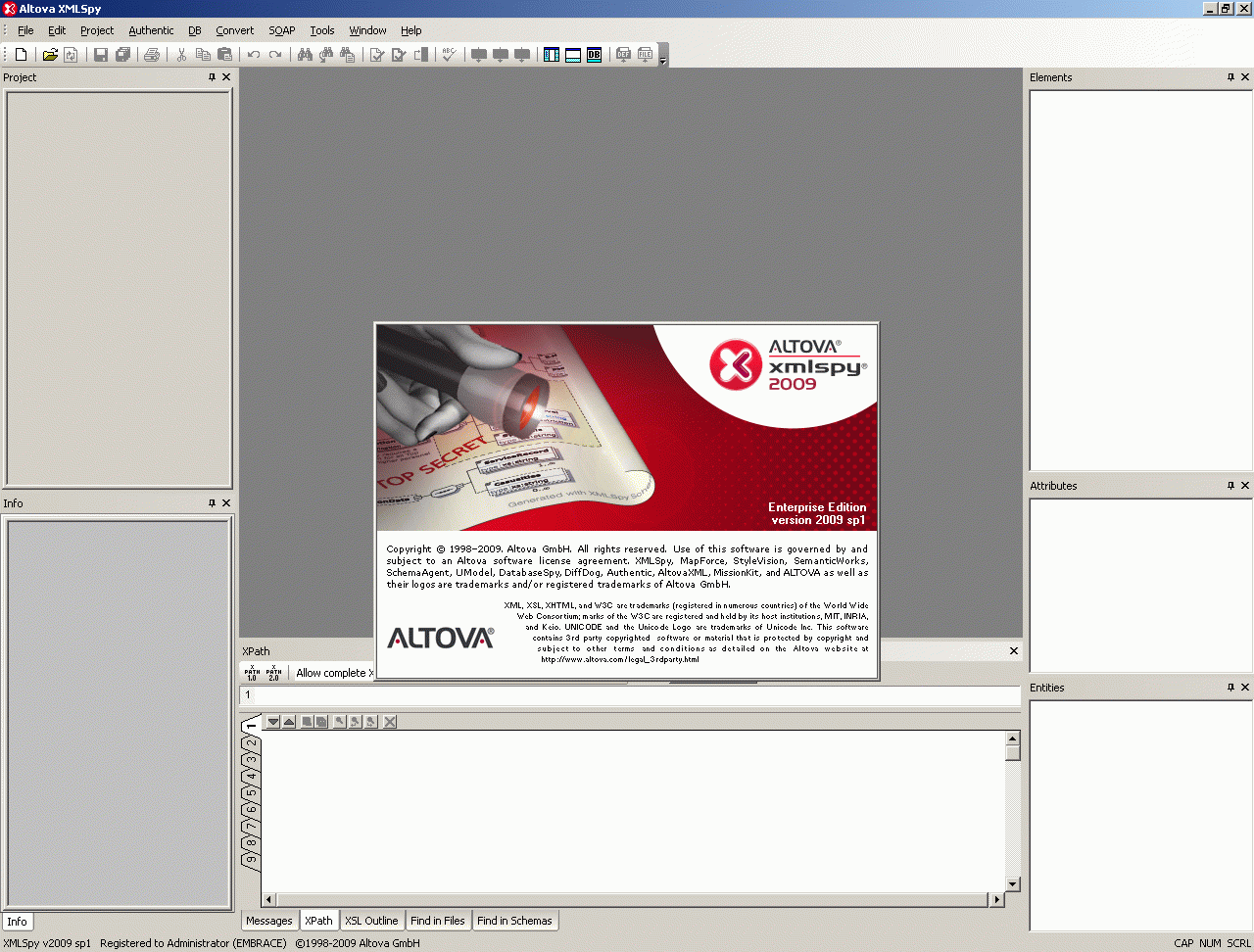Open the Convert menu
1254x952 pixels.
coord(234,30)
